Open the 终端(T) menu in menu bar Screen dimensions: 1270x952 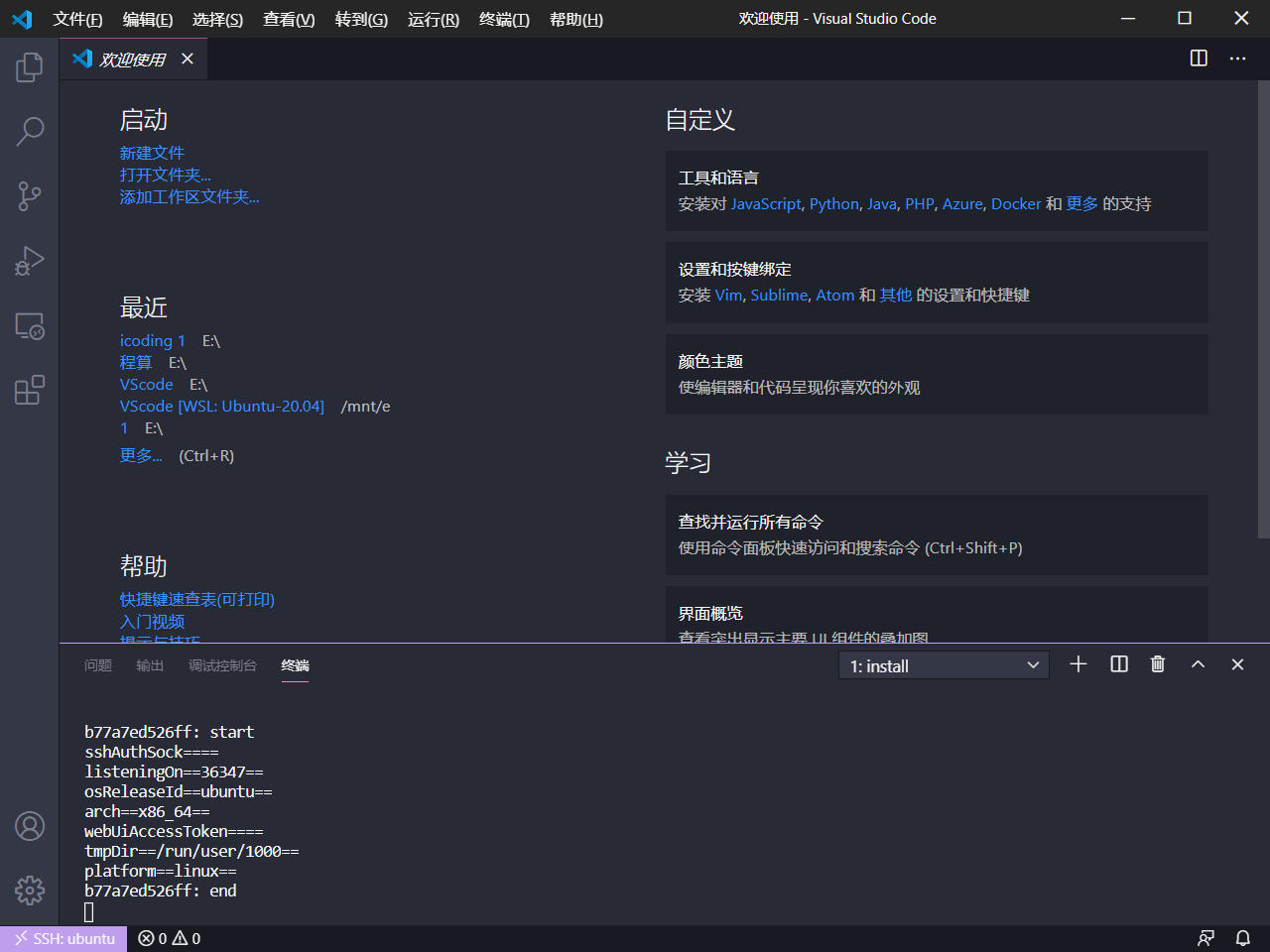point(504,19)
